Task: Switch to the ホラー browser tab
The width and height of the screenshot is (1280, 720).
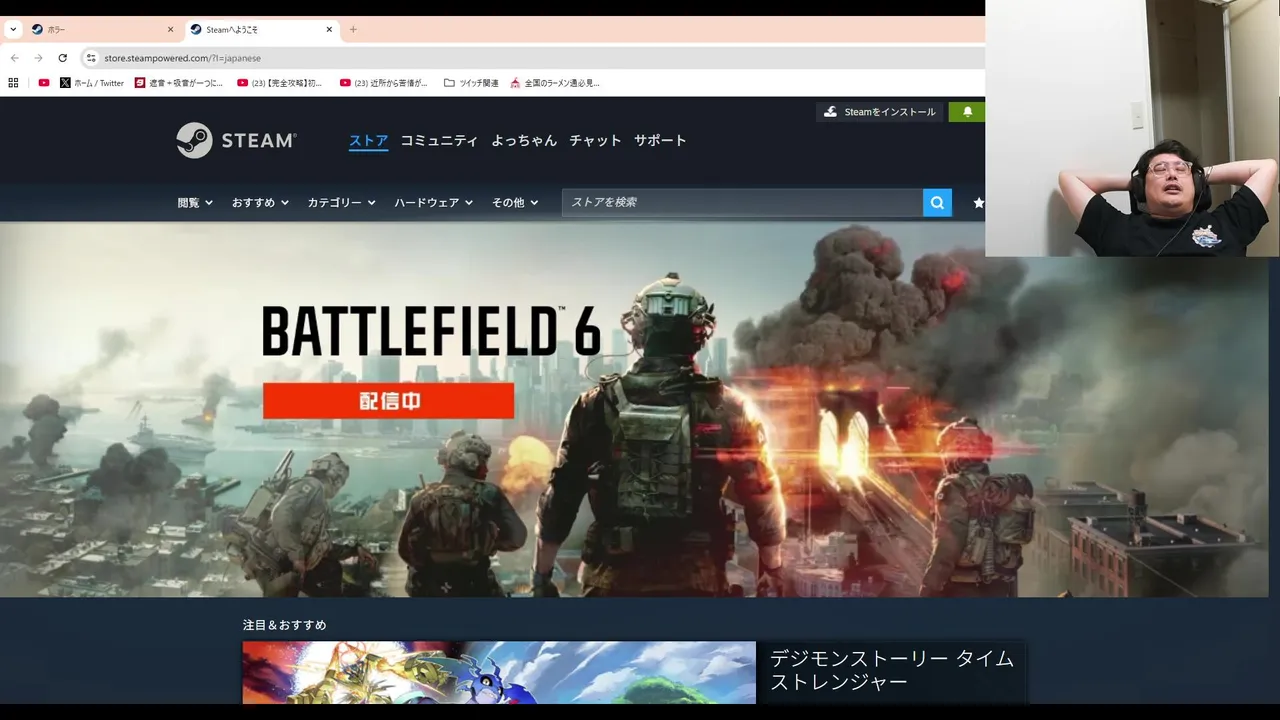Action: coord(101,29)
